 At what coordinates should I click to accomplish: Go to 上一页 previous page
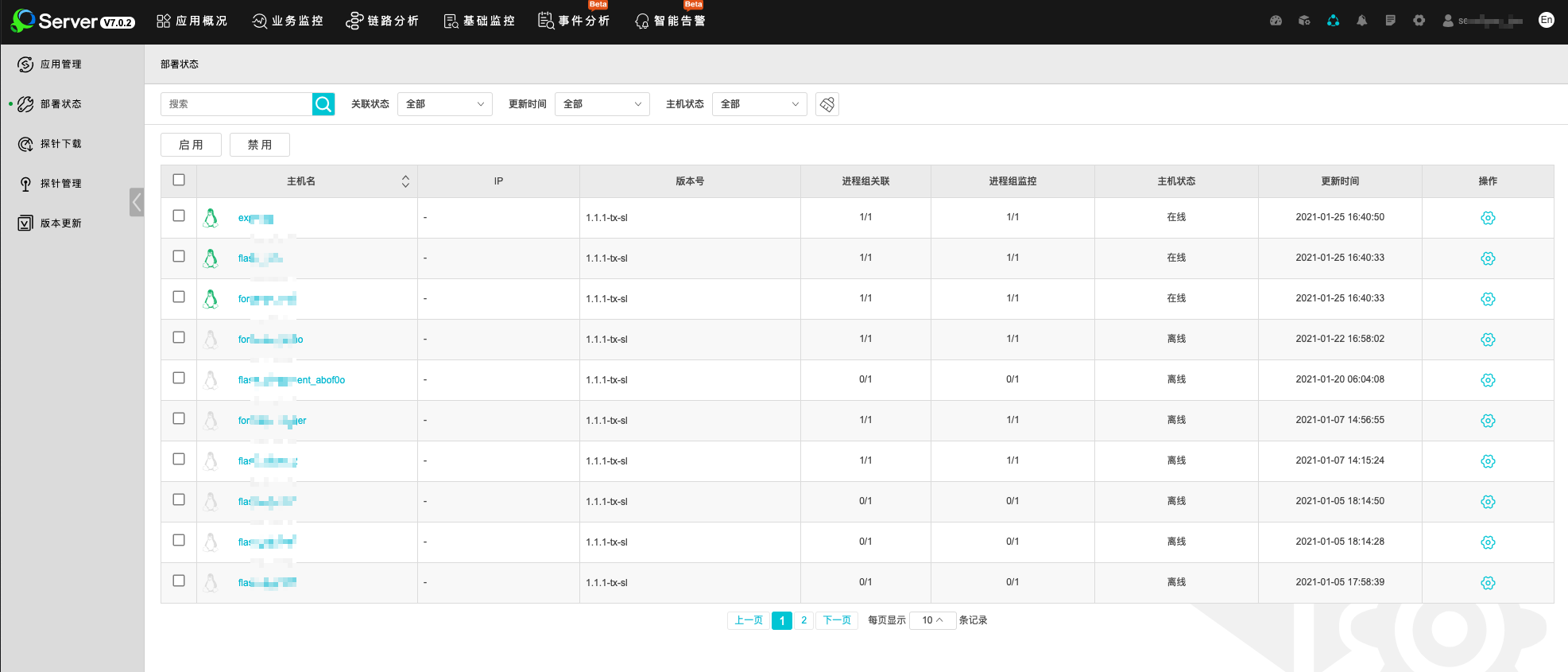tap(748, 620)
